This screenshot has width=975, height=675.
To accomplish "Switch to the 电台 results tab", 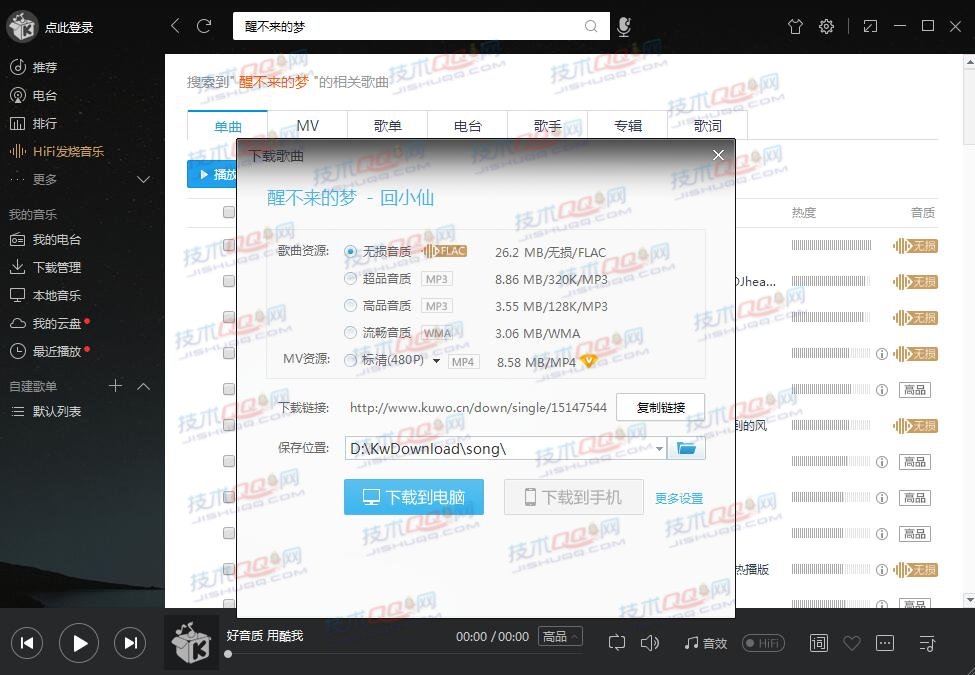I will (x=468, y=126).
